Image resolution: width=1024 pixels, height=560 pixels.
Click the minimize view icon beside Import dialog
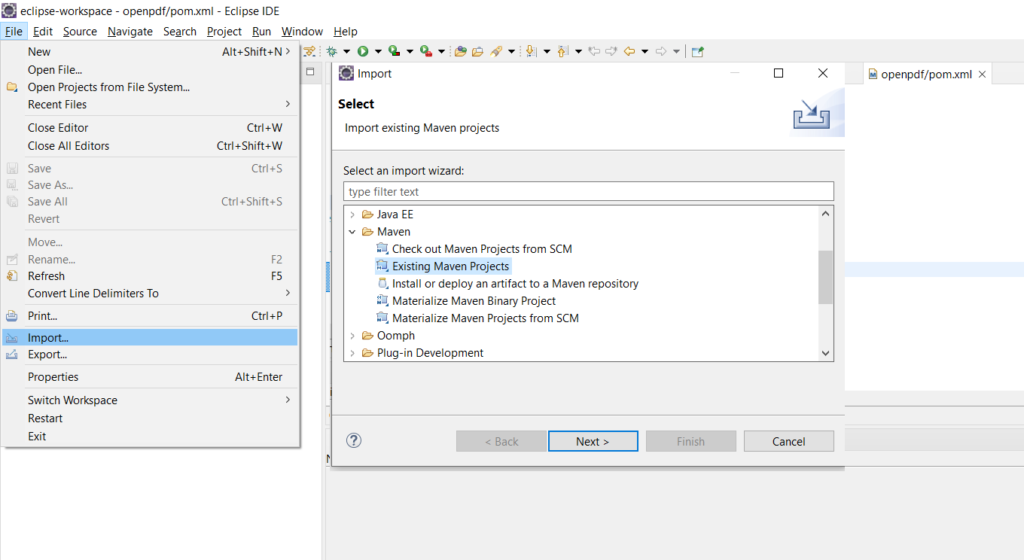(x=310, y=72)
